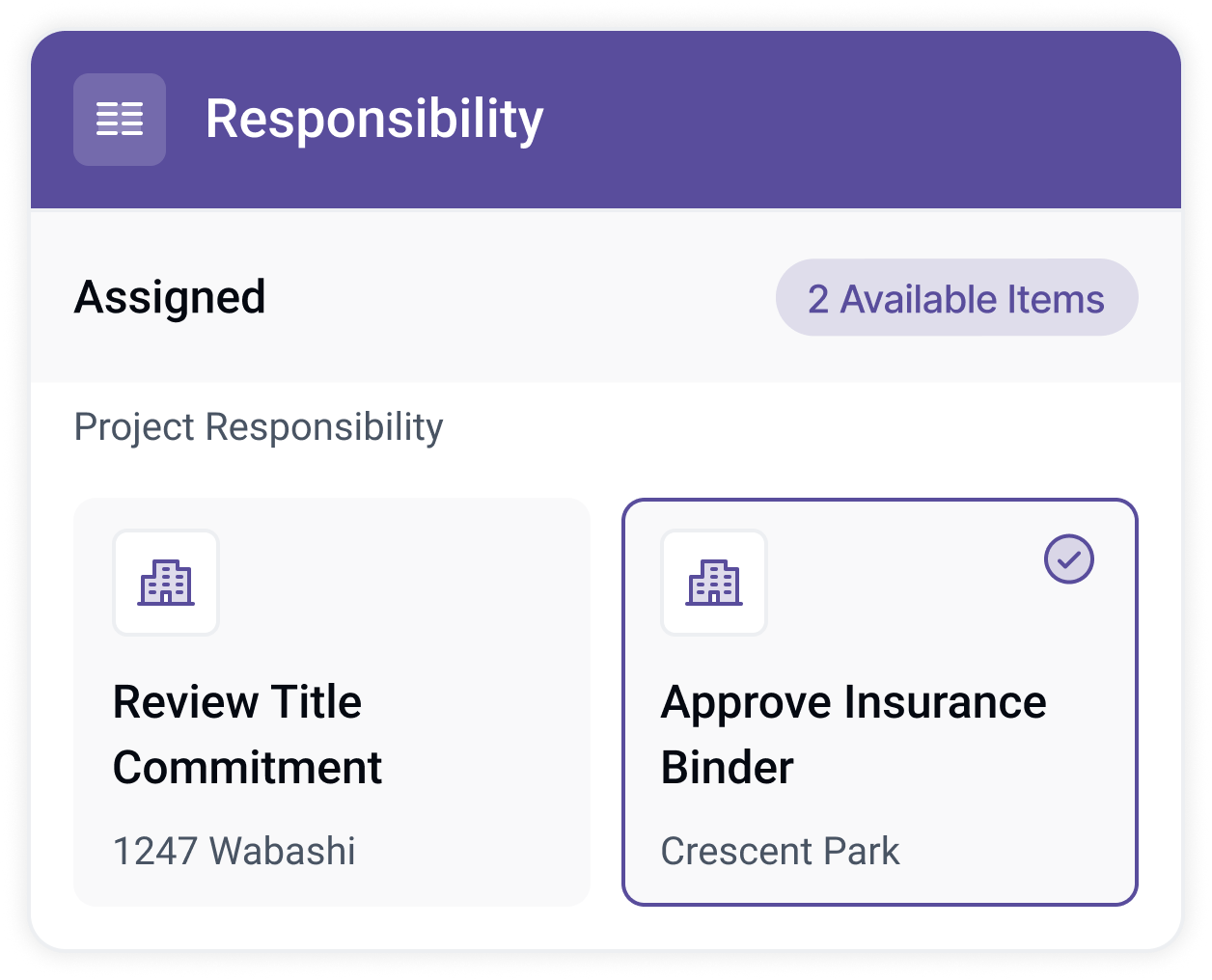
Task: Select the Review Title Commitment card
Action: click(x=332, y=702)
